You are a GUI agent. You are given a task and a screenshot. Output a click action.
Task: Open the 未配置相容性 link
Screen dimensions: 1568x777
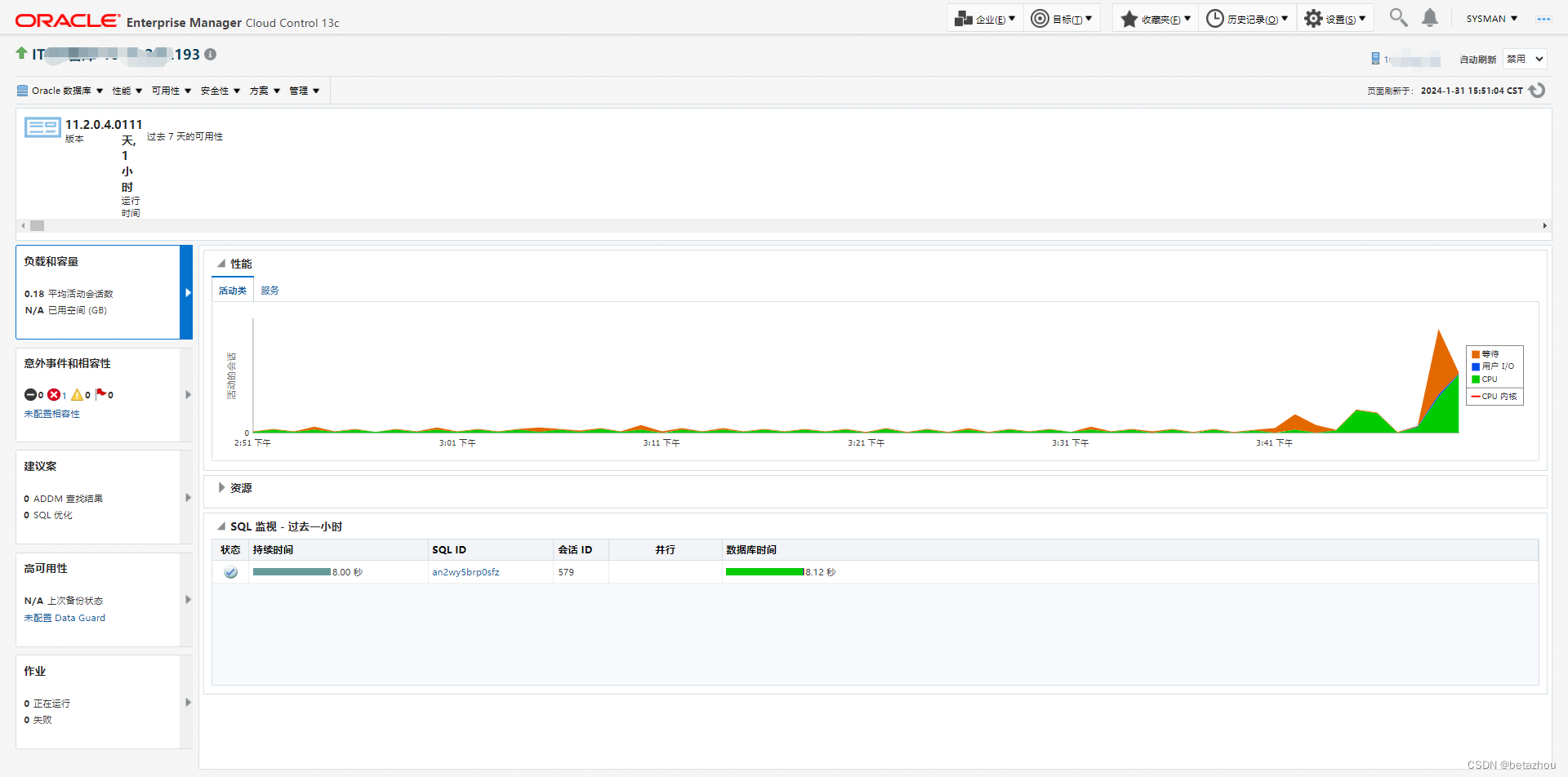51,414
